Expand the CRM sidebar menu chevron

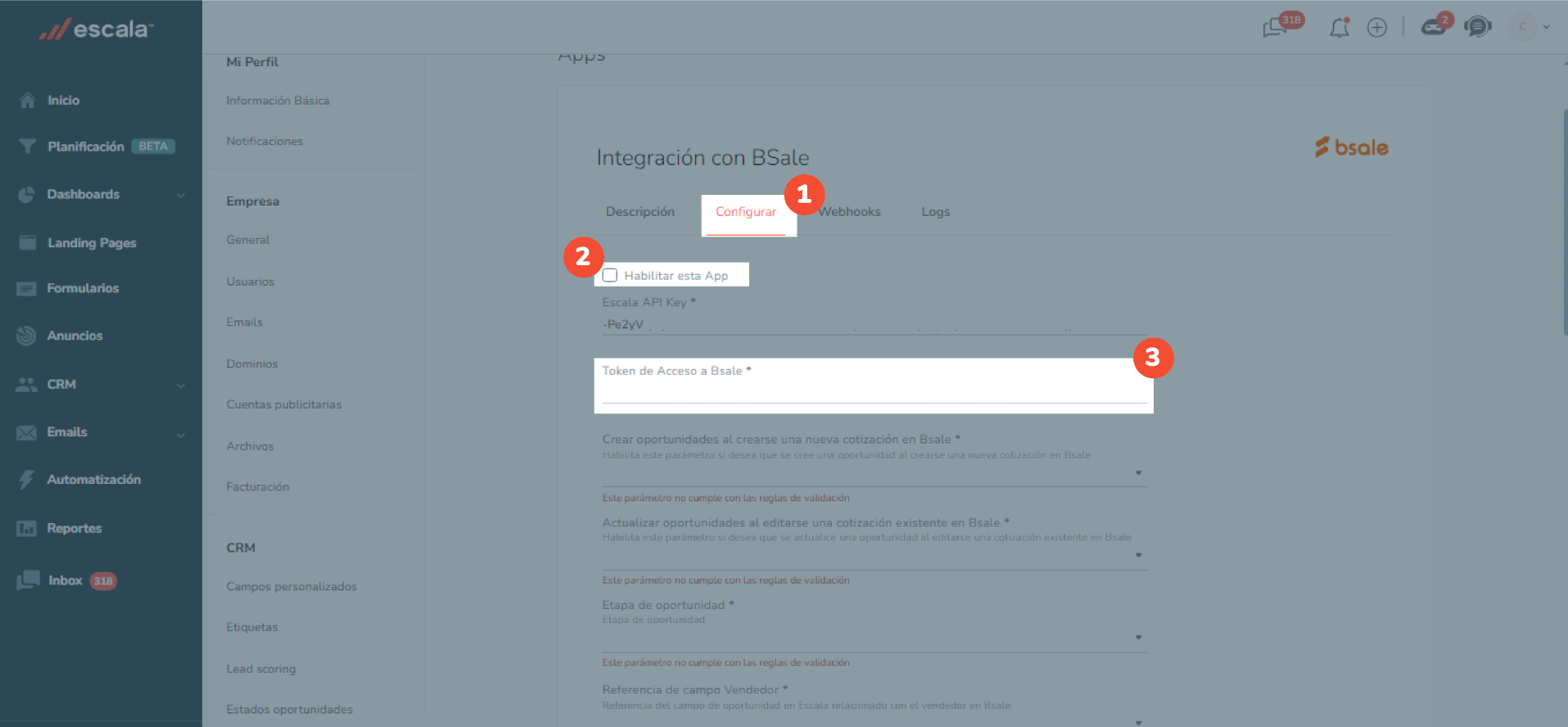181,385
